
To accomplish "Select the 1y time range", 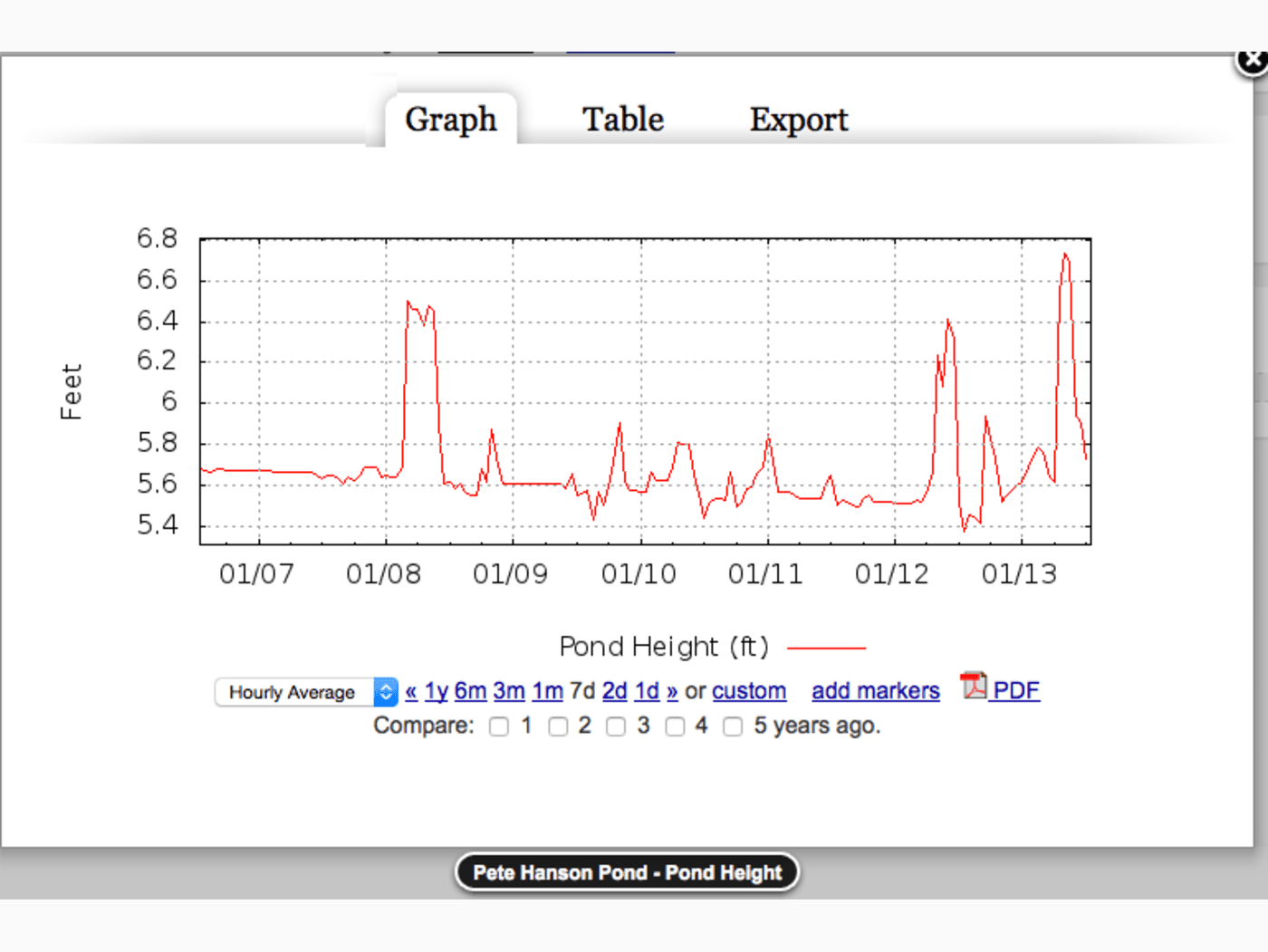I will click(x=437, y=691).
